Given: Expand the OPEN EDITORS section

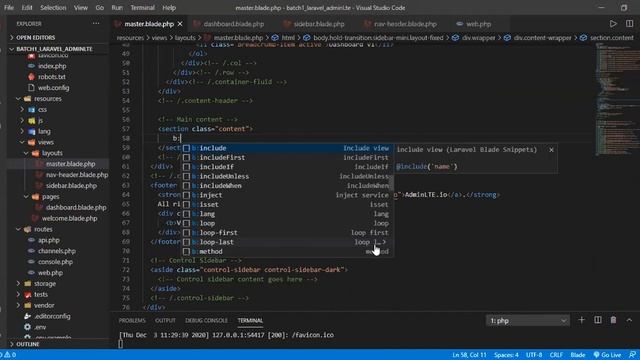Looking at the screenshot, I should [36, 38].
